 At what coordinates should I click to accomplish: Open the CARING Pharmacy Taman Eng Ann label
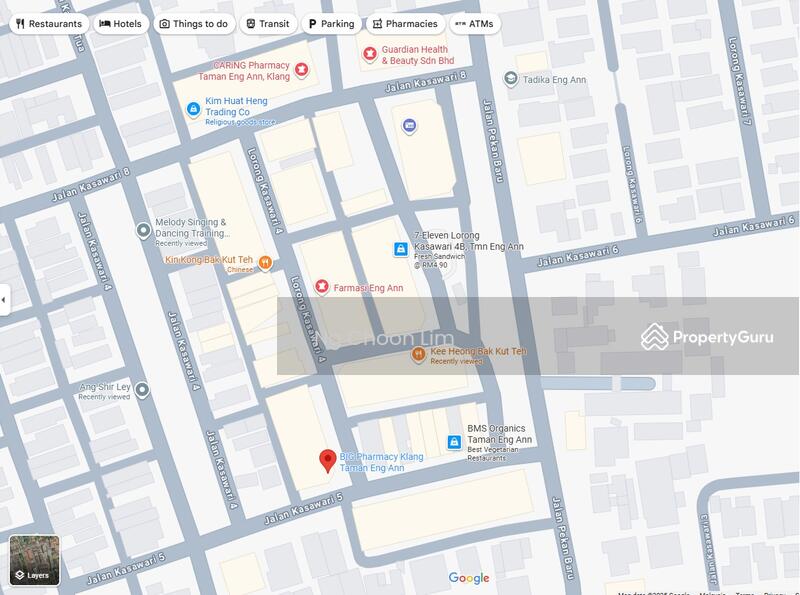(x=244, y=71)
